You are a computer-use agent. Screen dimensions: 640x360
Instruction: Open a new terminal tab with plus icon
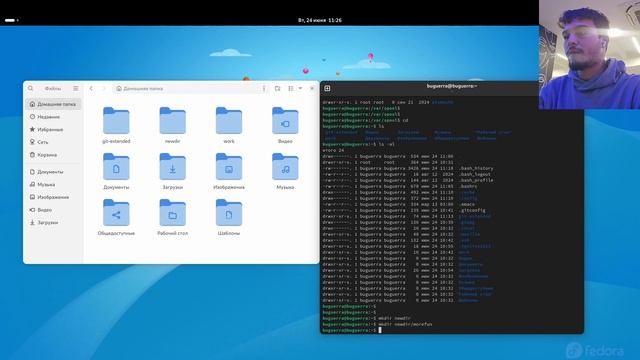point(327,88)
